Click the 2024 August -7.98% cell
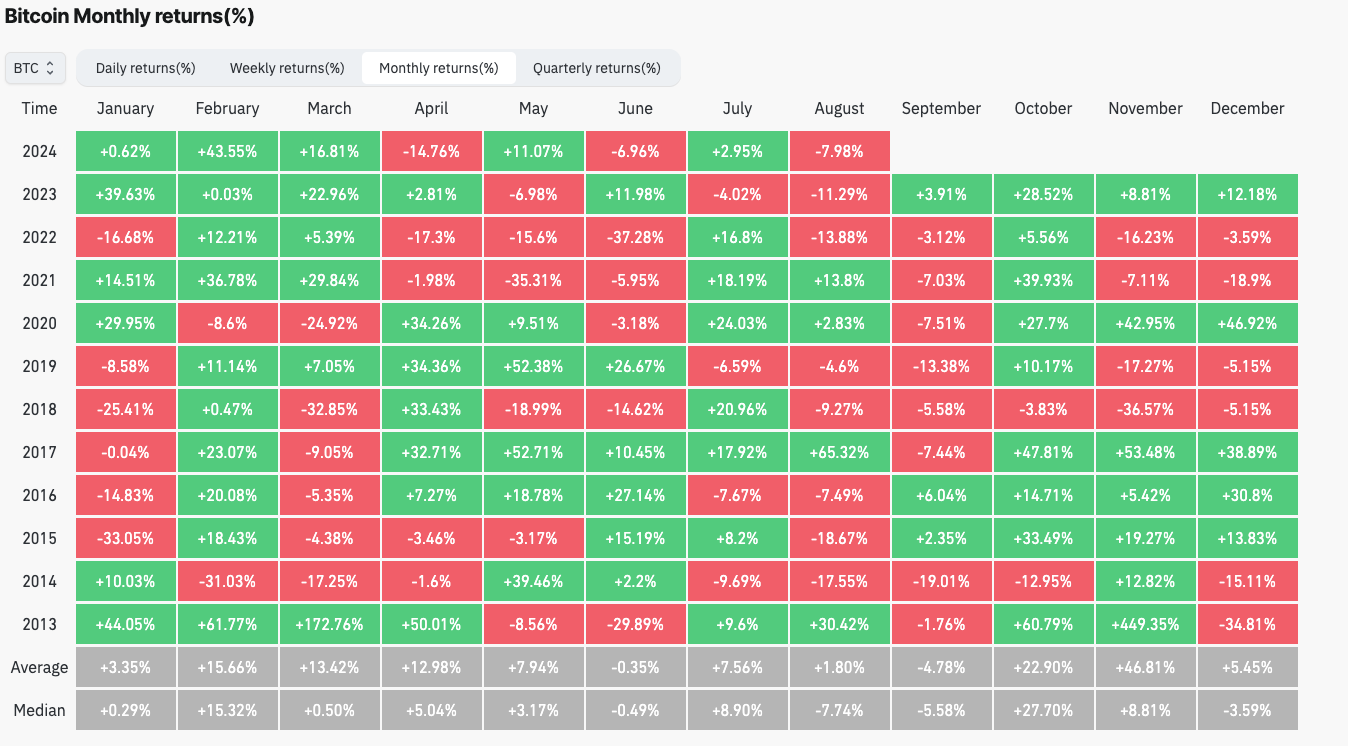Screen dimensions: 1348x746 tap(839, 152)
